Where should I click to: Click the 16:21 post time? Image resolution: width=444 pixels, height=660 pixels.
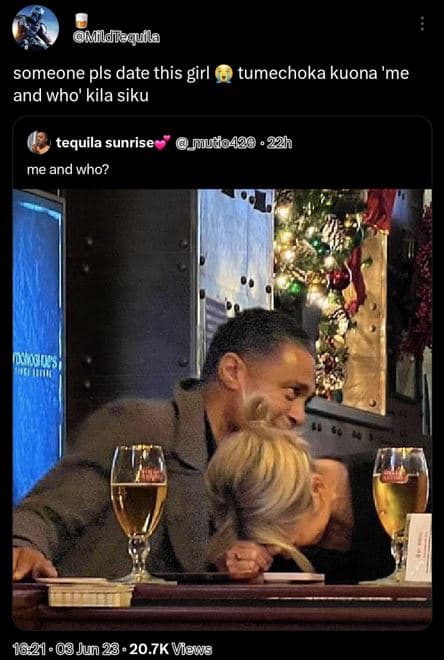click(x=29, y=649)
